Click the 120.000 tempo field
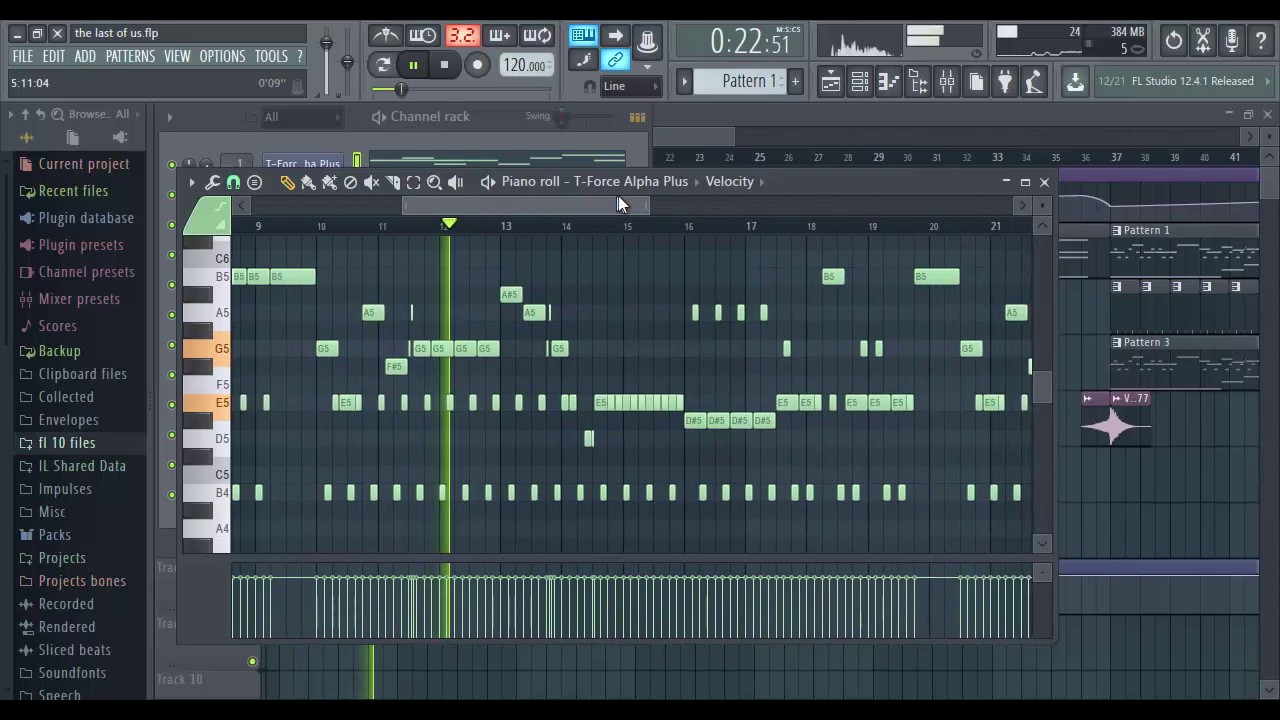Screen dimensions: 1280x720 (525, 65)
